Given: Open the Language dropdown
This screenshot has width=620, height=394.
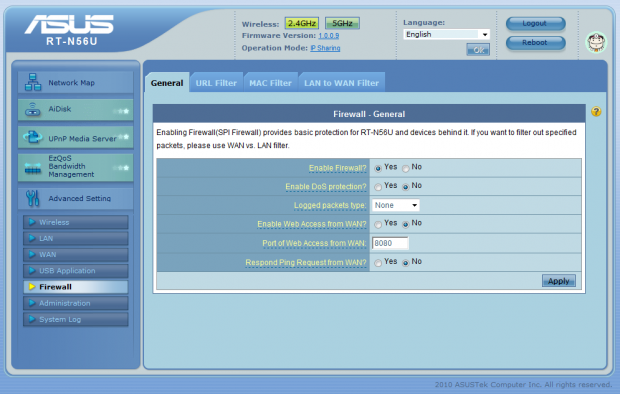Looking at the screenshot, I should coord(446,34).
